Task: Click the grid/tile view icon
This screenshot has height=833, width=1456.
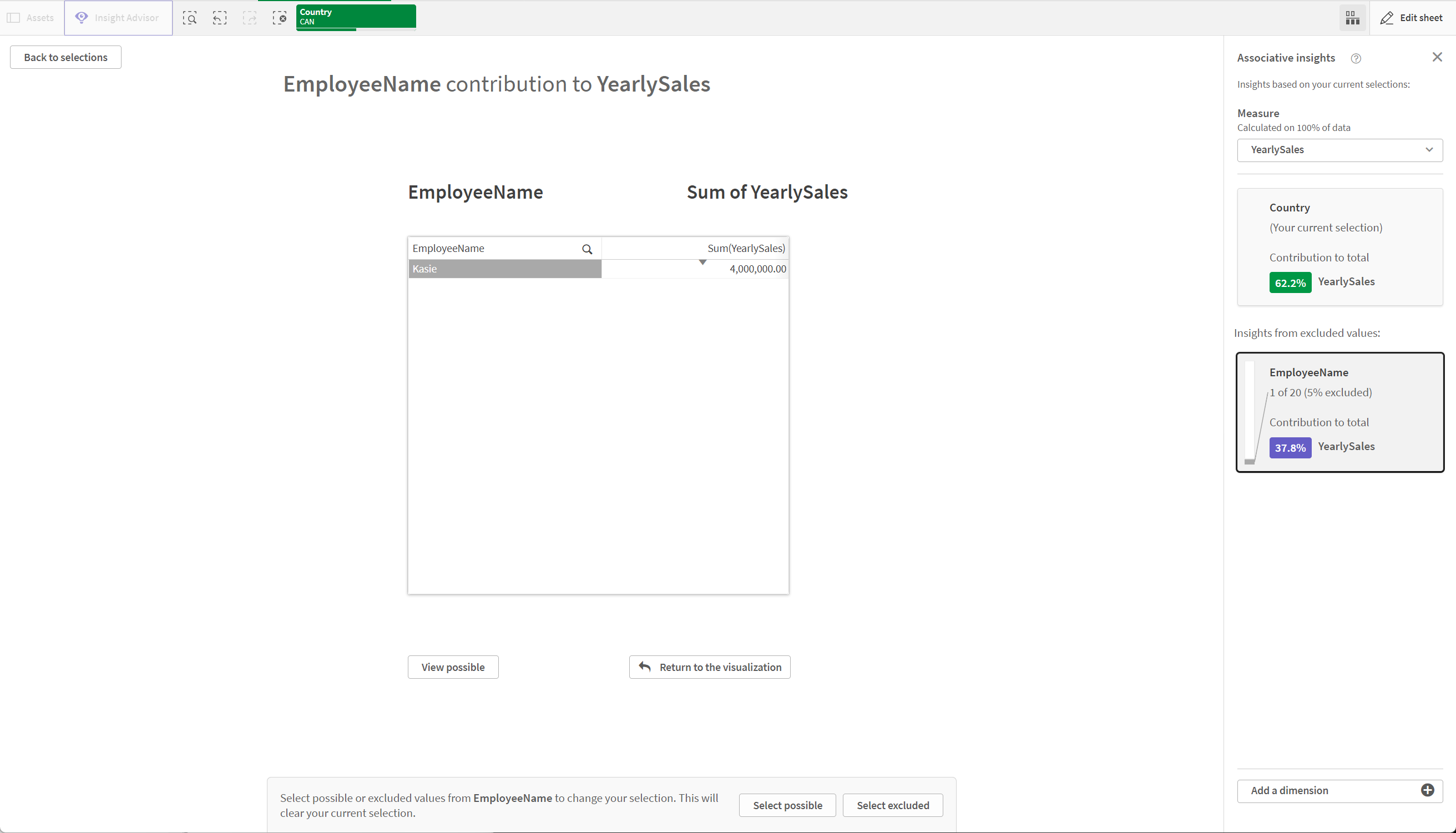Action: pos(1353,17)
